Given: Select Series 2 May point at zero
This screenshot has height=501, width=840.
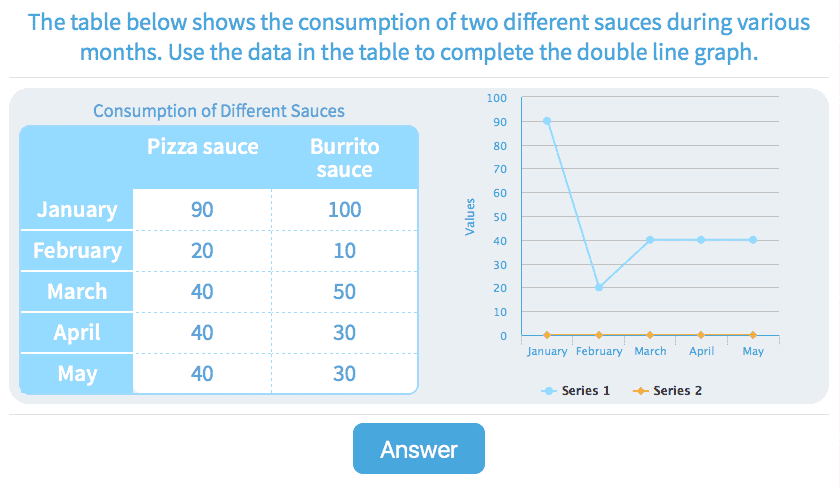Looking at the screenshot, I should pyautogui.click(x=753, y=335).
